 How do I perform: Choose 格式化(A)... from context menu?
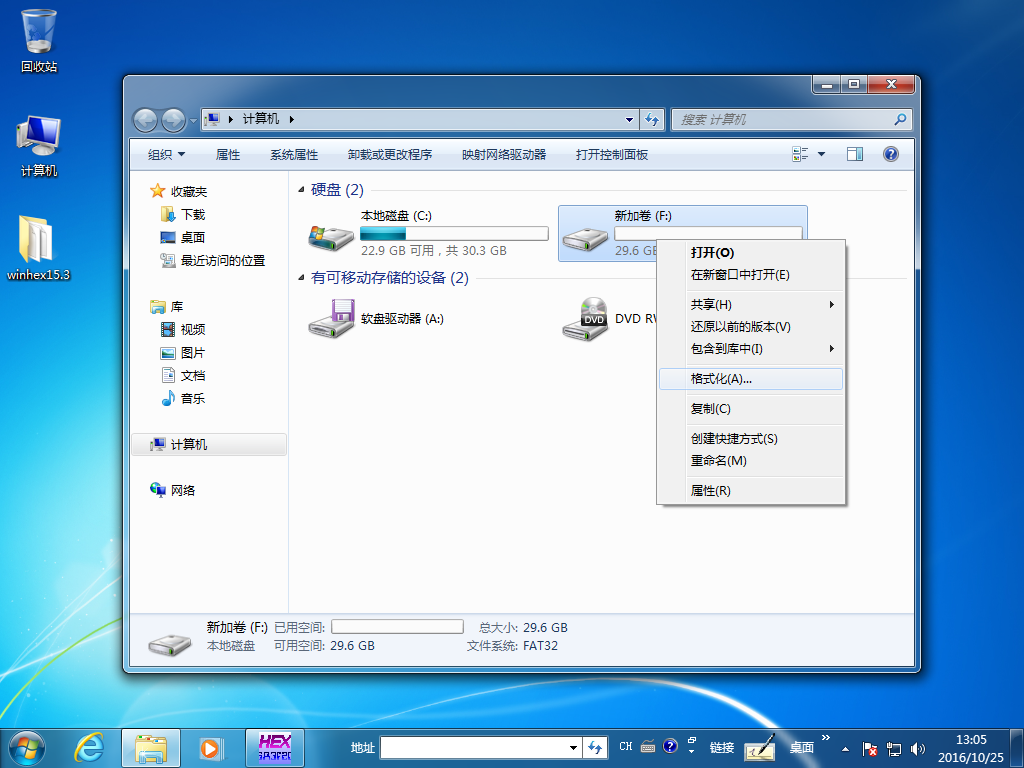750,379
